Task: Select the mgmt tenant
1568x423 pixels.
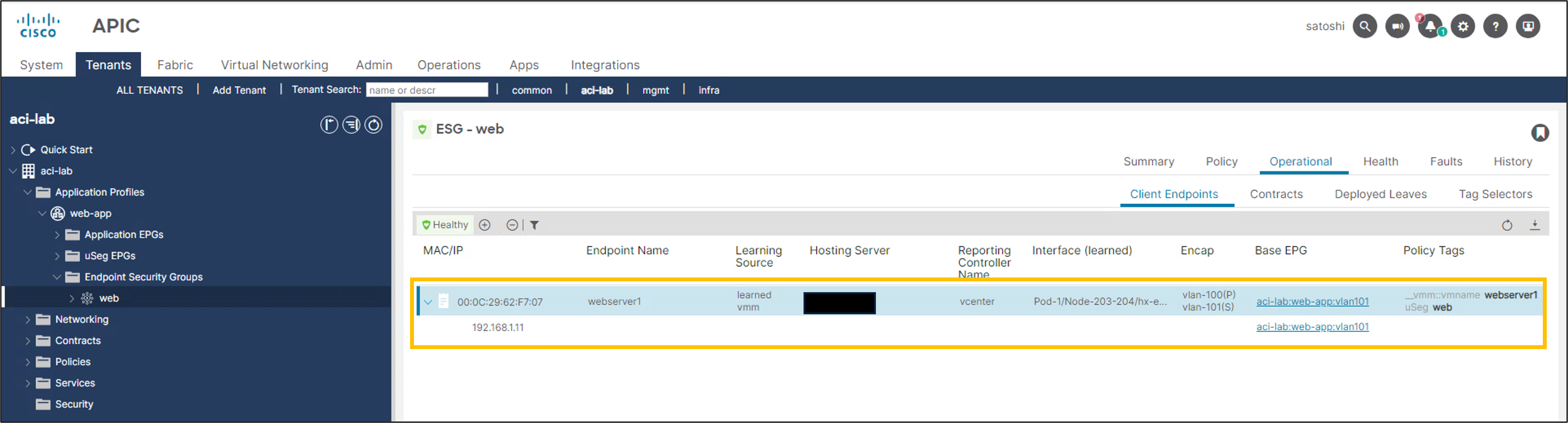Action: pyautogui.click(x=656, y=90)
